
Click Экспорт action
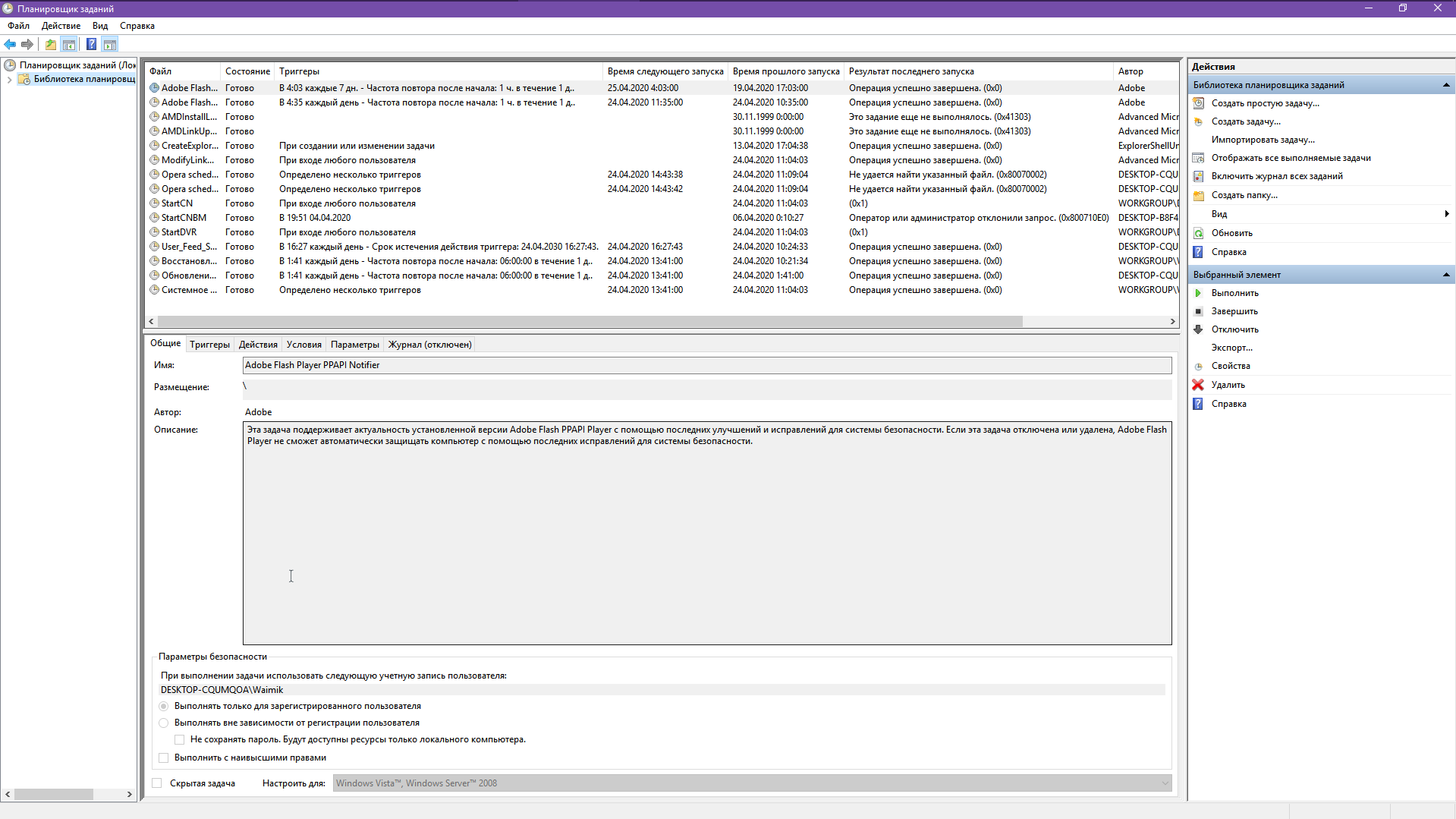[1232, 348]
